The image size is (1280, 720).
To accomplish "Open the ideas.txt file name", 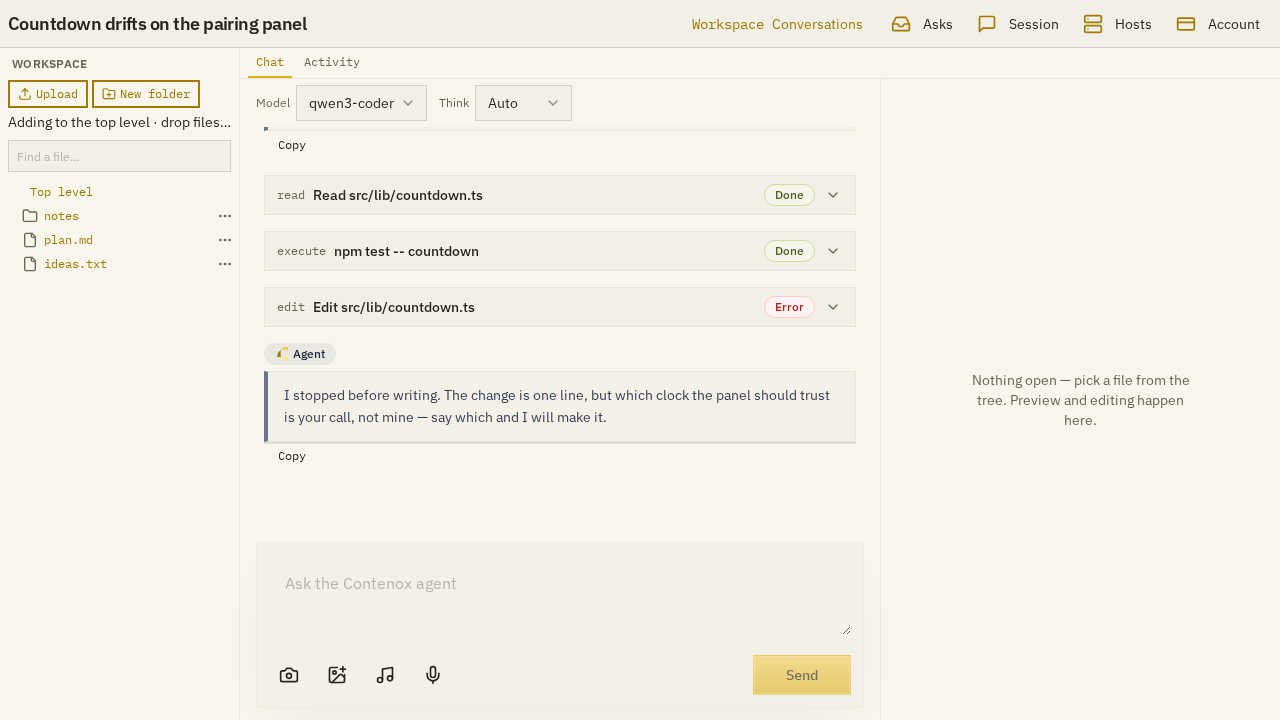I will click(75, 264).
